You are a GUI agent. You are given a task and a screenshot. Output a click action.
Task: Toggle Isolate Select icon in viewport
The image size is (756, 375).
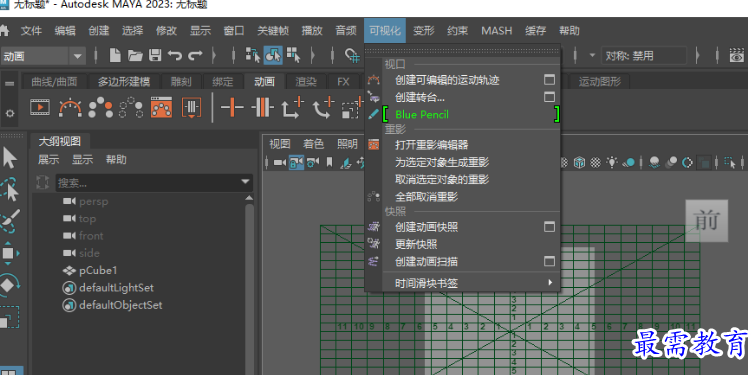coord(731,162)
